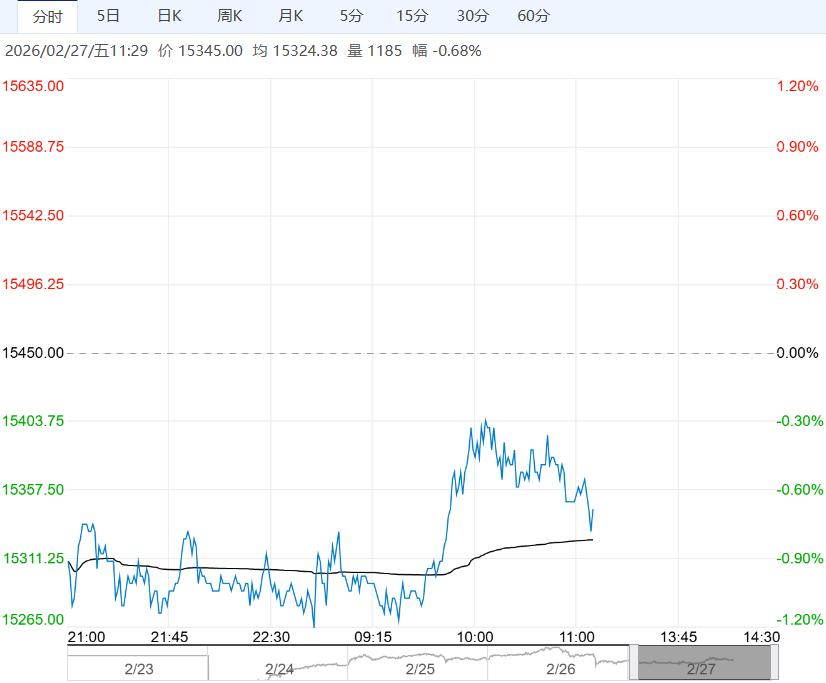Click the left handle of range slider

pos(633,662)
